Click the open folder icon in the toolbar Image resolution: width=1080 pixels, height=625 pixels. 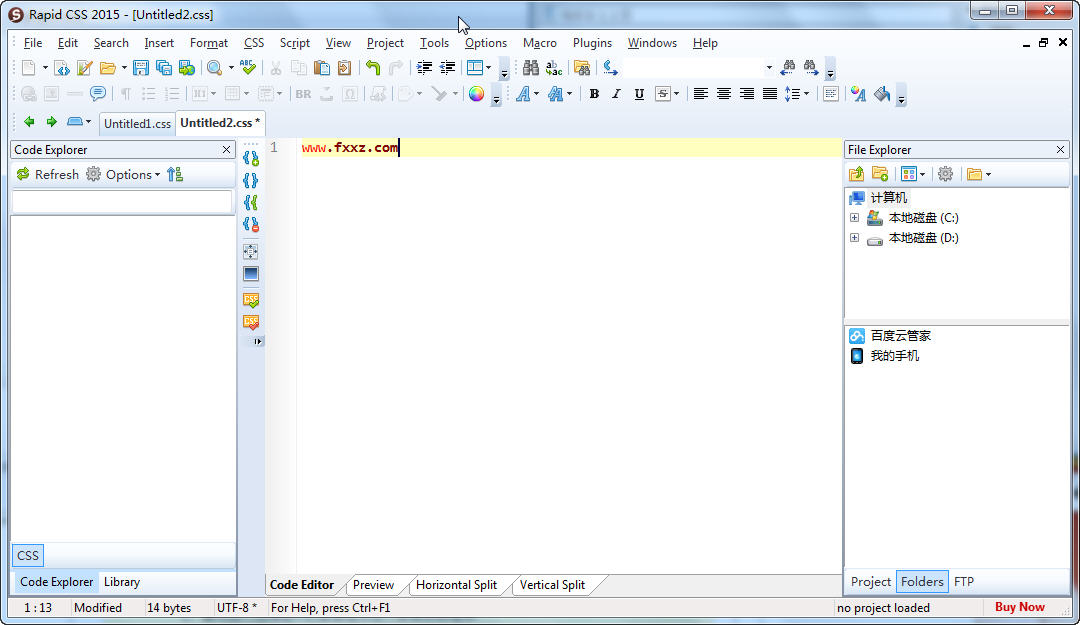[107, 68]
